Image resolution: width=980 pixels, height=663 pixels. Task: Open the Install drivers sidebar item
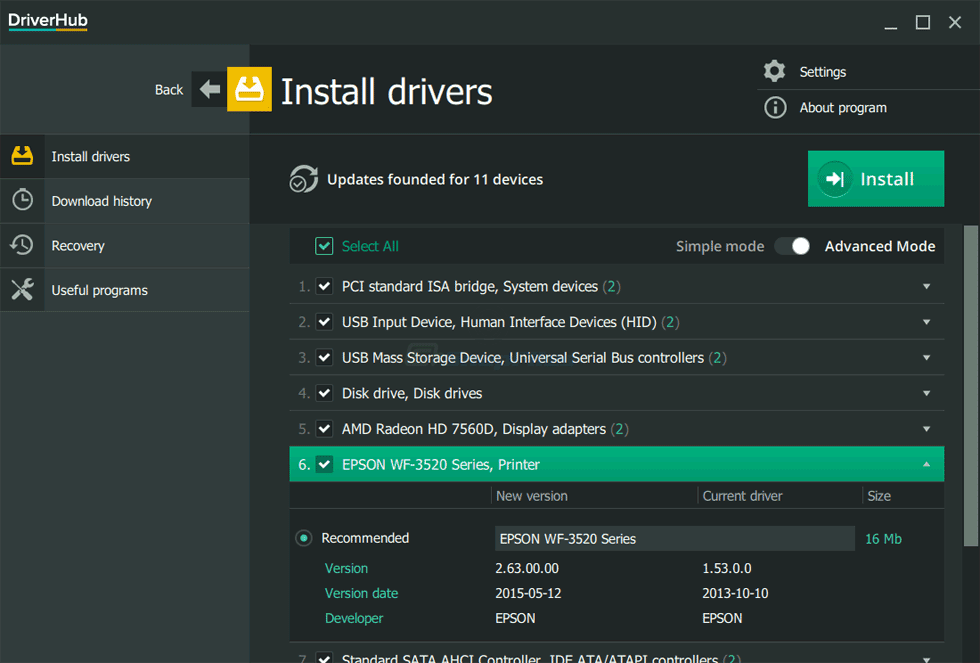click(91, 157)
